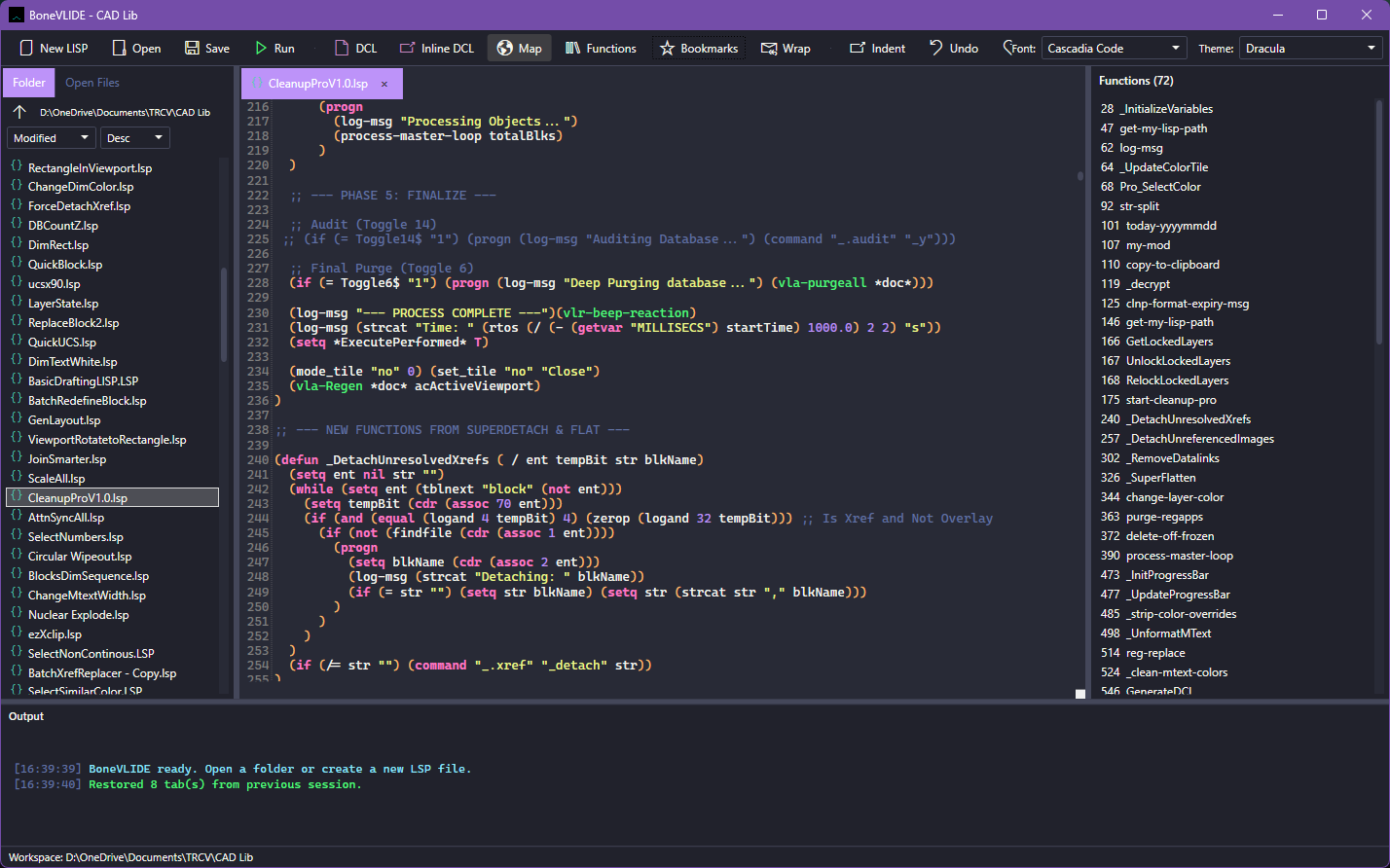
Task: Open the Desc sort order dropdown
Action: (135, 138)
